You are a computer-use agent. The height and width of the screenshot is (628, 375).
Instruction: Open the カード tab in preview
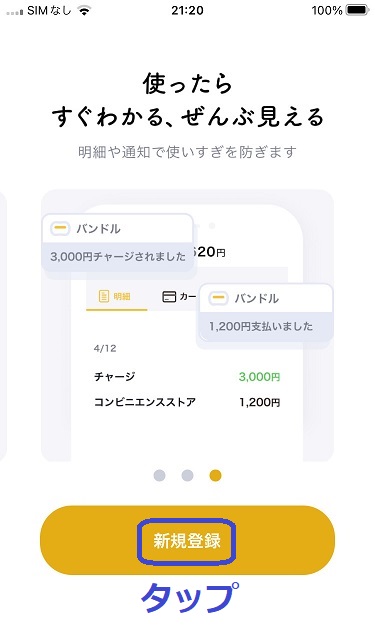(x=179, y=297)
